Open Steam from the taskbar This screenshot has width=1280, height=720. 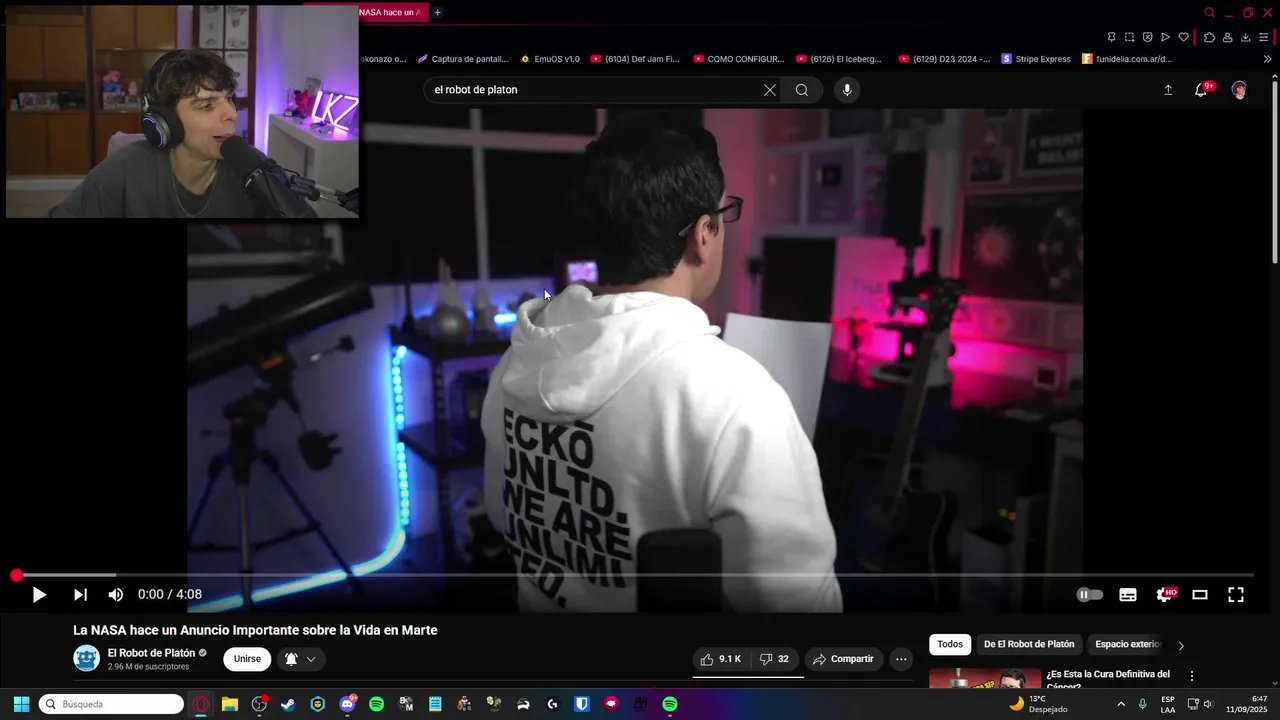pyautogui.click(x=288, y=704)
